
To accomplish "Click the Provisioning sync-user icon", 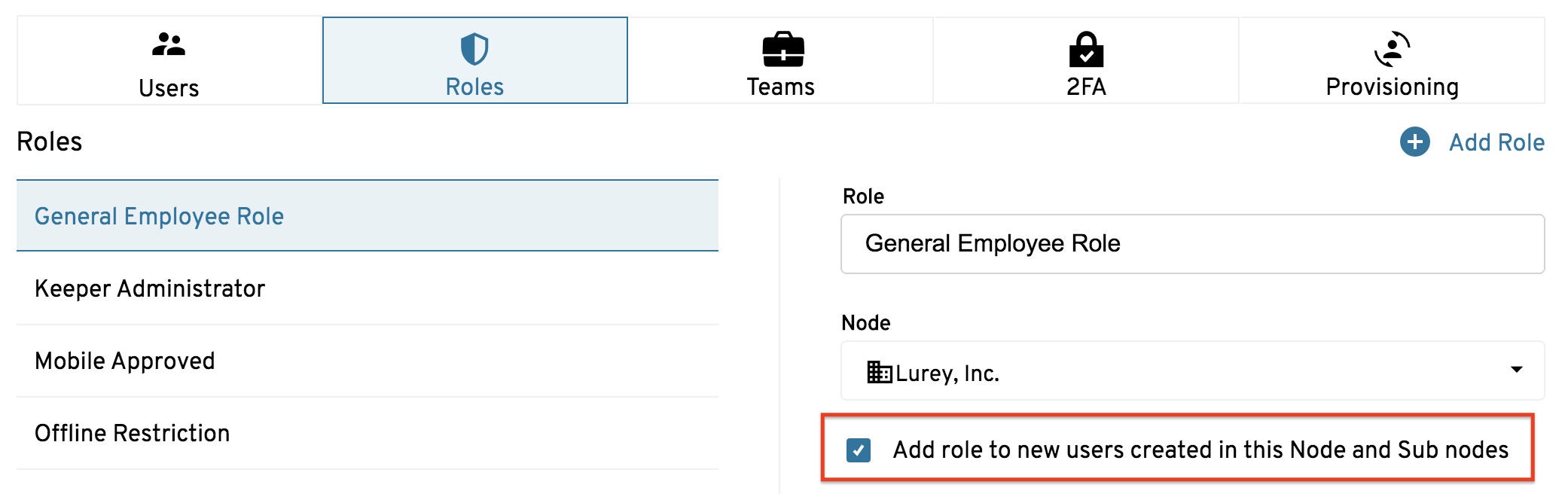I will point(1392,49).
